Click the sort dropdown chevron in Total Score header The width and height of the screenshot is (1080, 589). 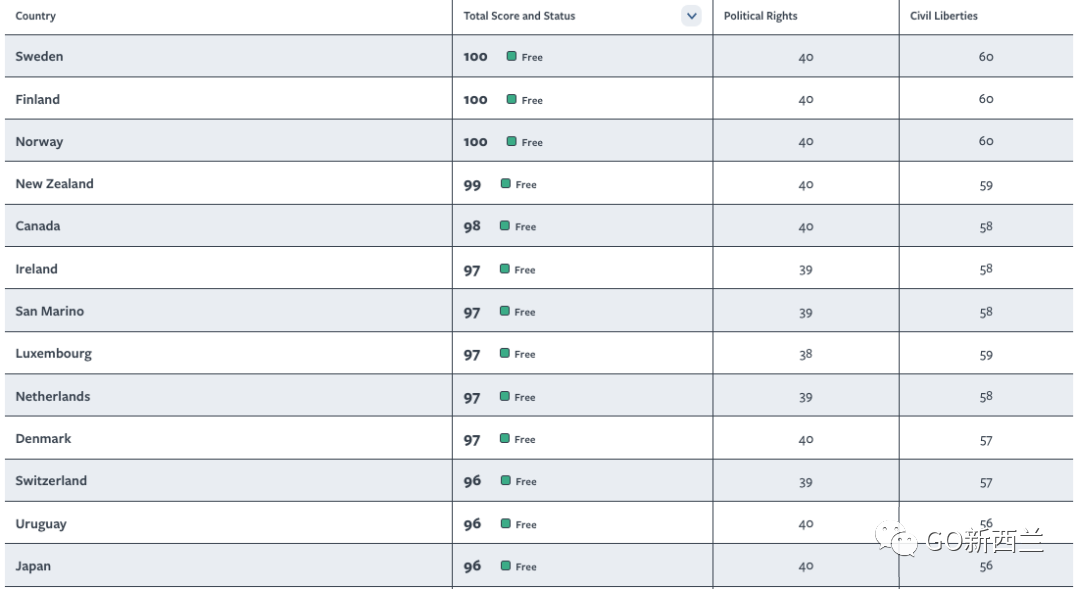pyautogui.click(x=691, y=16)
